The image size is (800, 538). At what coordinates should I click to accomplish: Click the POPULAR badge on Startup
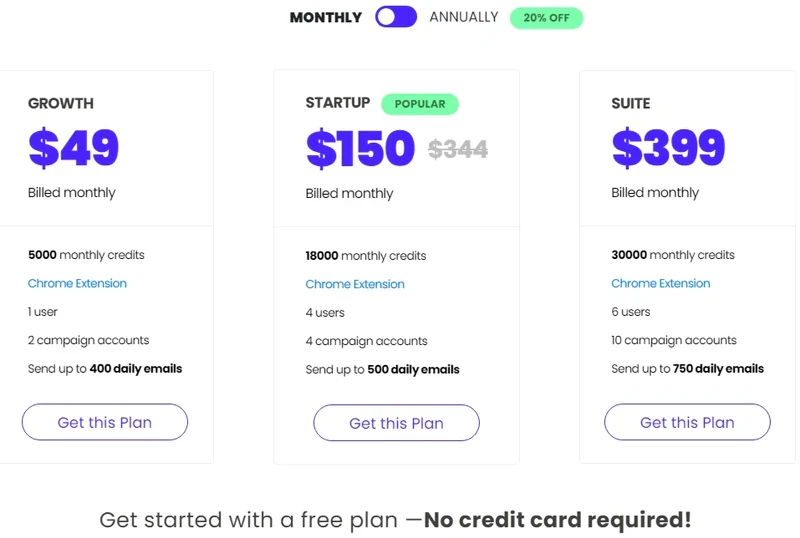pyautogui.click(x=420, y=104)
